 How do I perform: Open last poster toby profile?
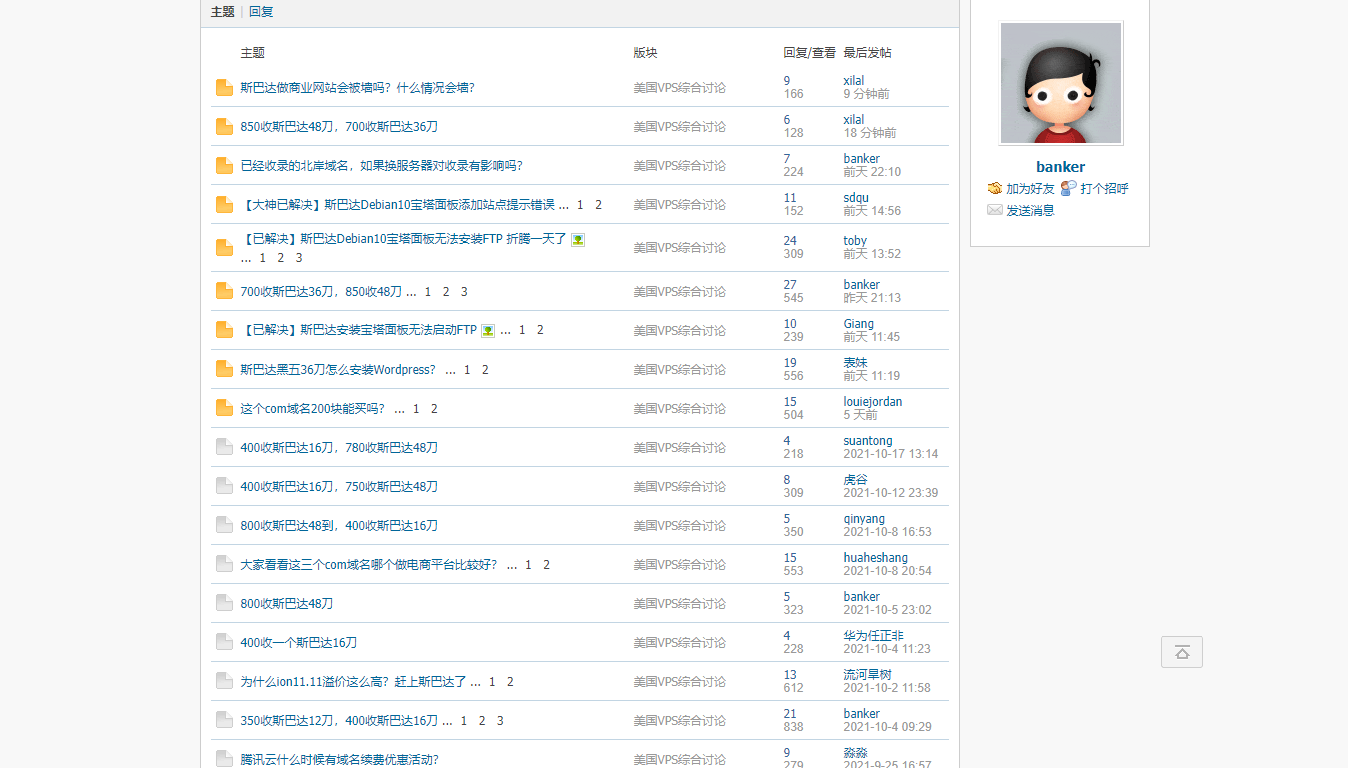(x=855, y=241)
